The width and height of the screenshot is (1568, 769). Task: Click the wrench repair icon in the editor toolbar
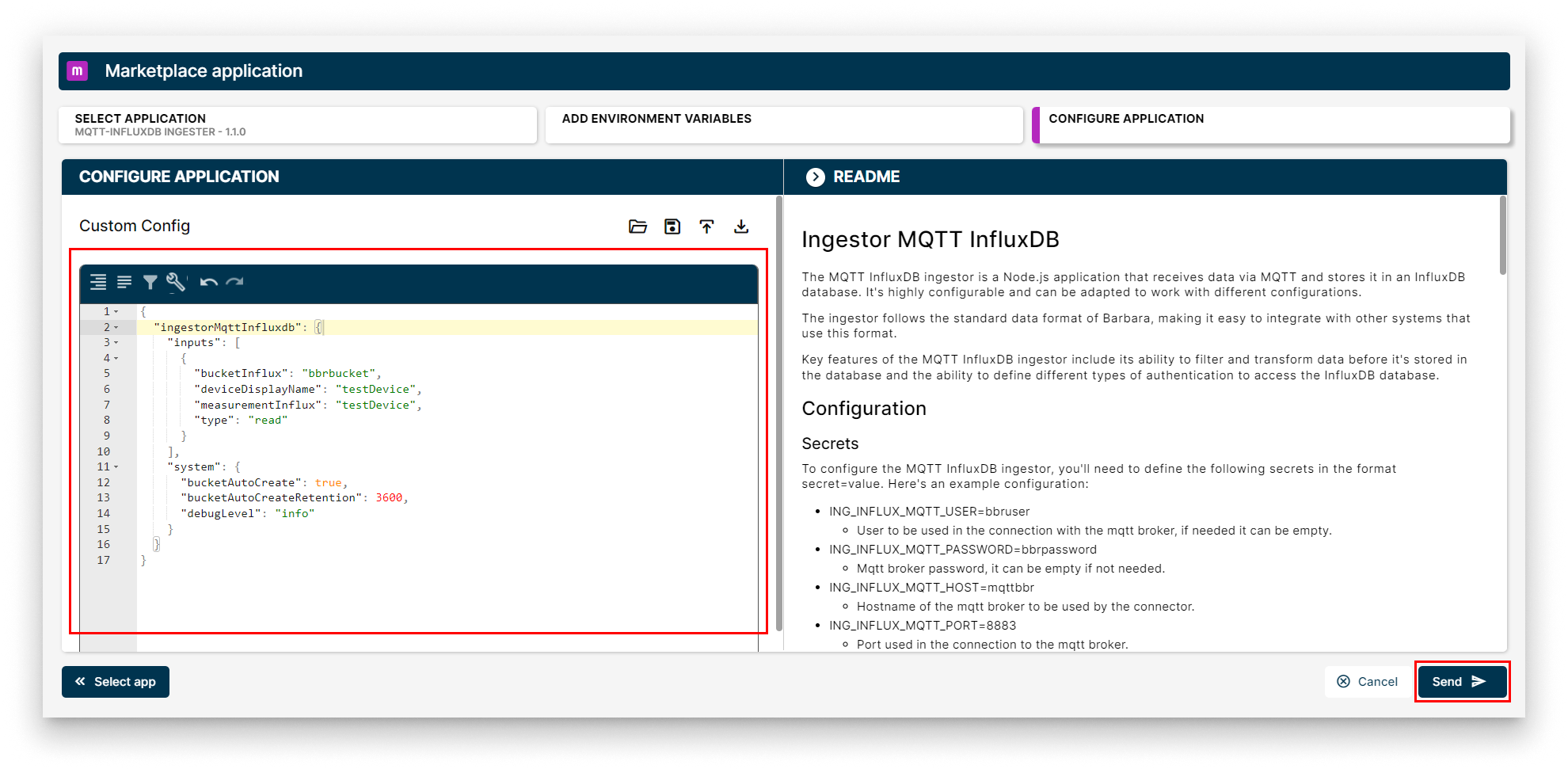click(175, 282)
